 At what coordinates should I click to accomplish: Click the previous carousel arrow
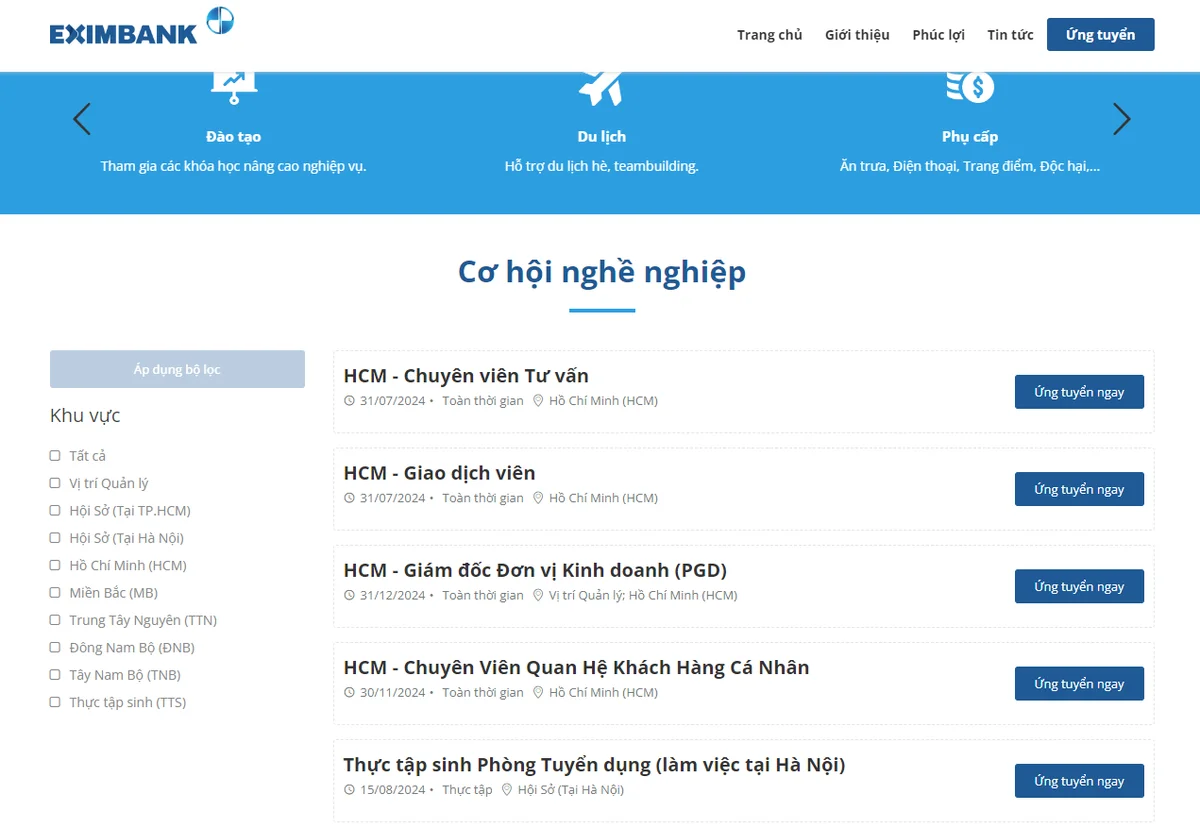[82, 119]
